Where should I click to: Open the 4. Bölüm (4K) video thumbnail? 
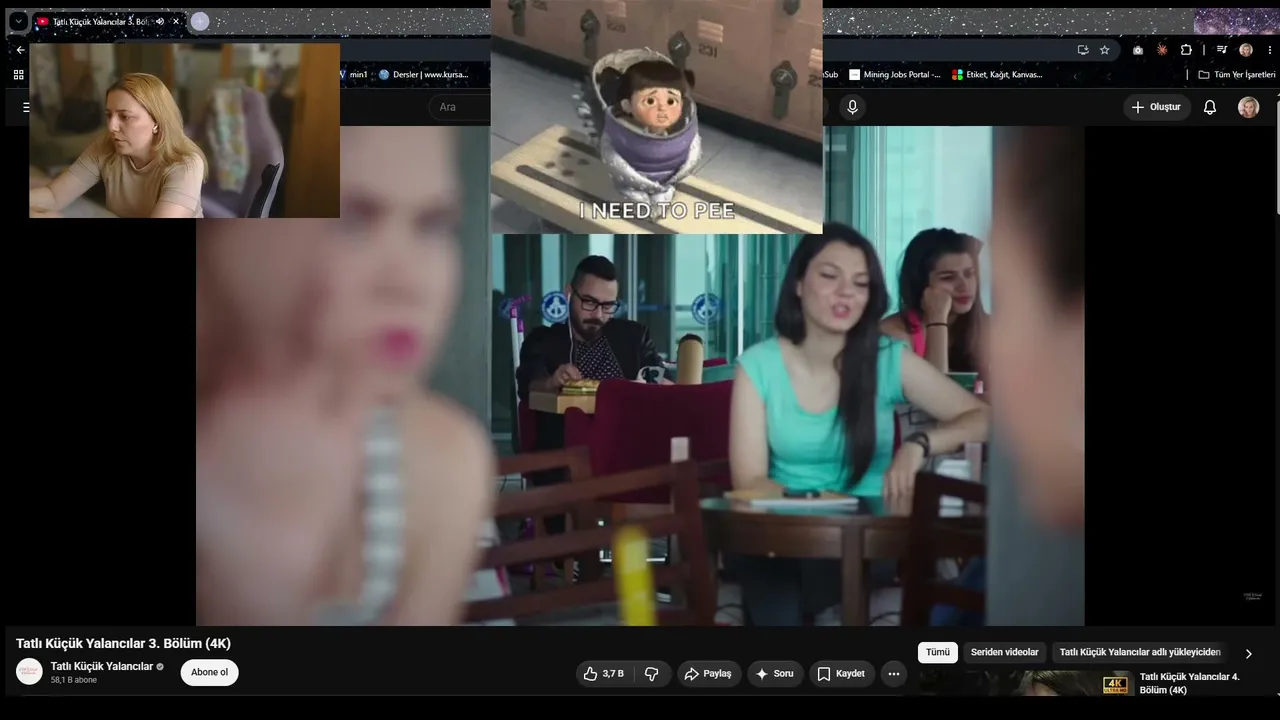1027,684
